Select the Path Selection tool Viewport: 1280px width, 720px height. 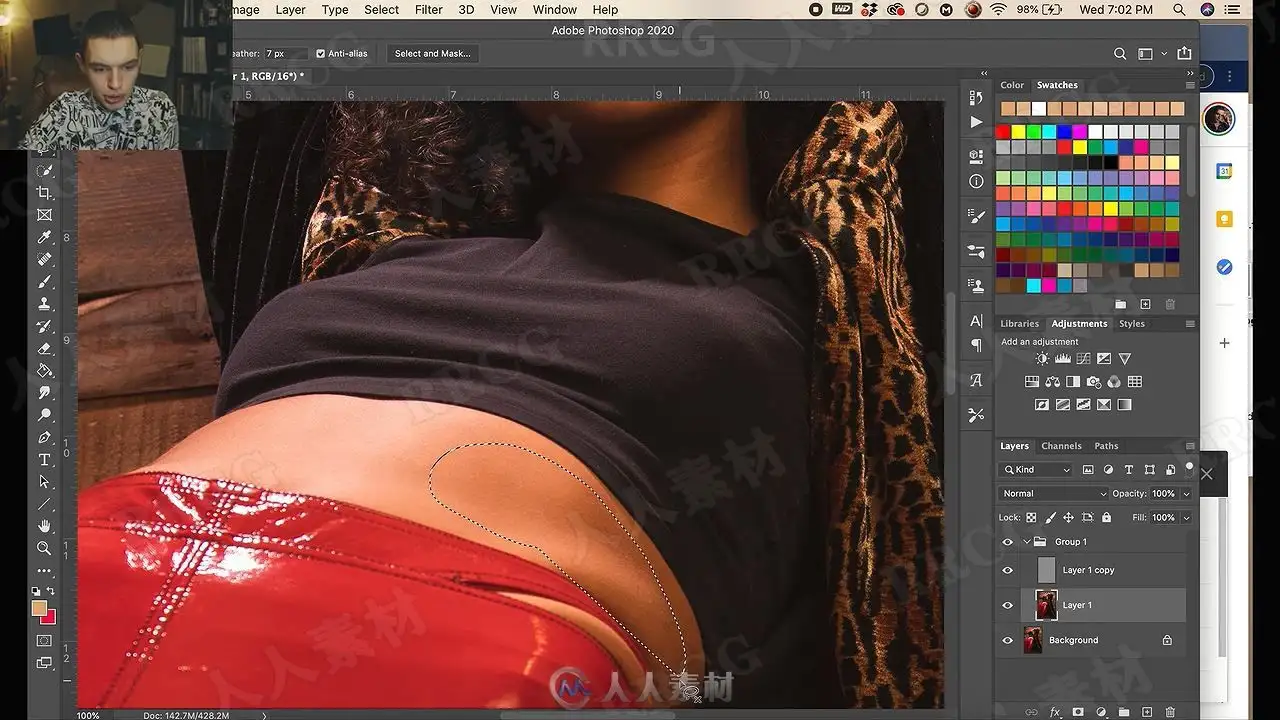44,481
